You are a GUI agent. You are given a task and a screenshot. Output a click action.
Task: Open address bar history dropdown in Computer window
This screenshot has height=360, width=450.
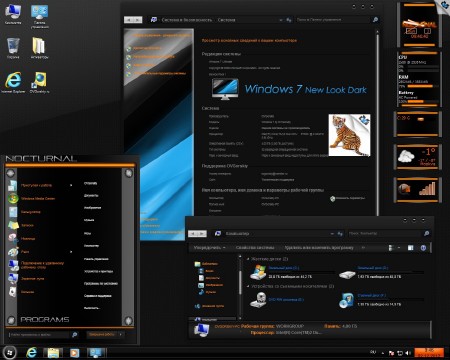pos(332,234)
